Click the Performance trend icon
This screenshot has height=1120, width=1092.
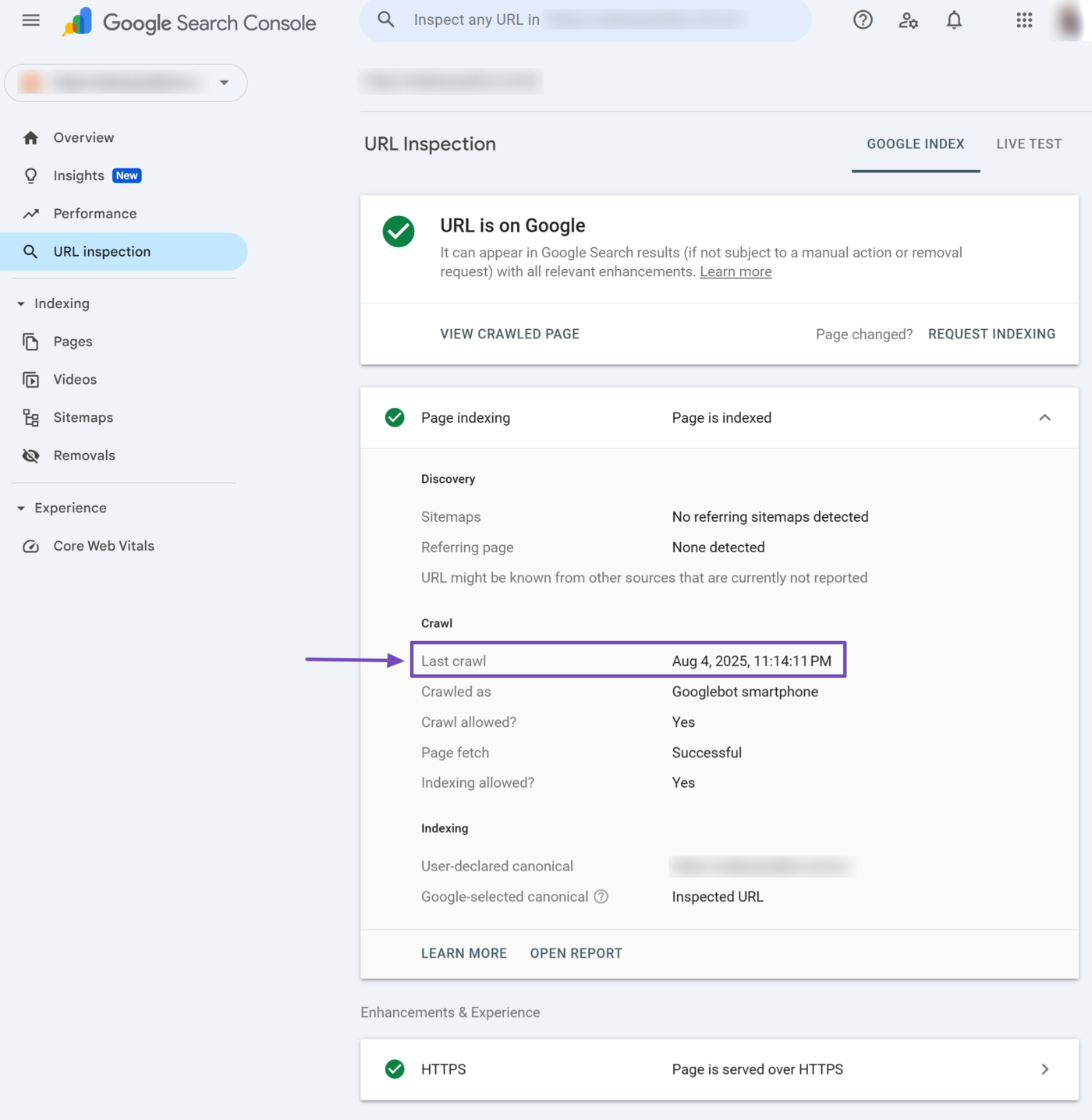[x=31, y=214]
